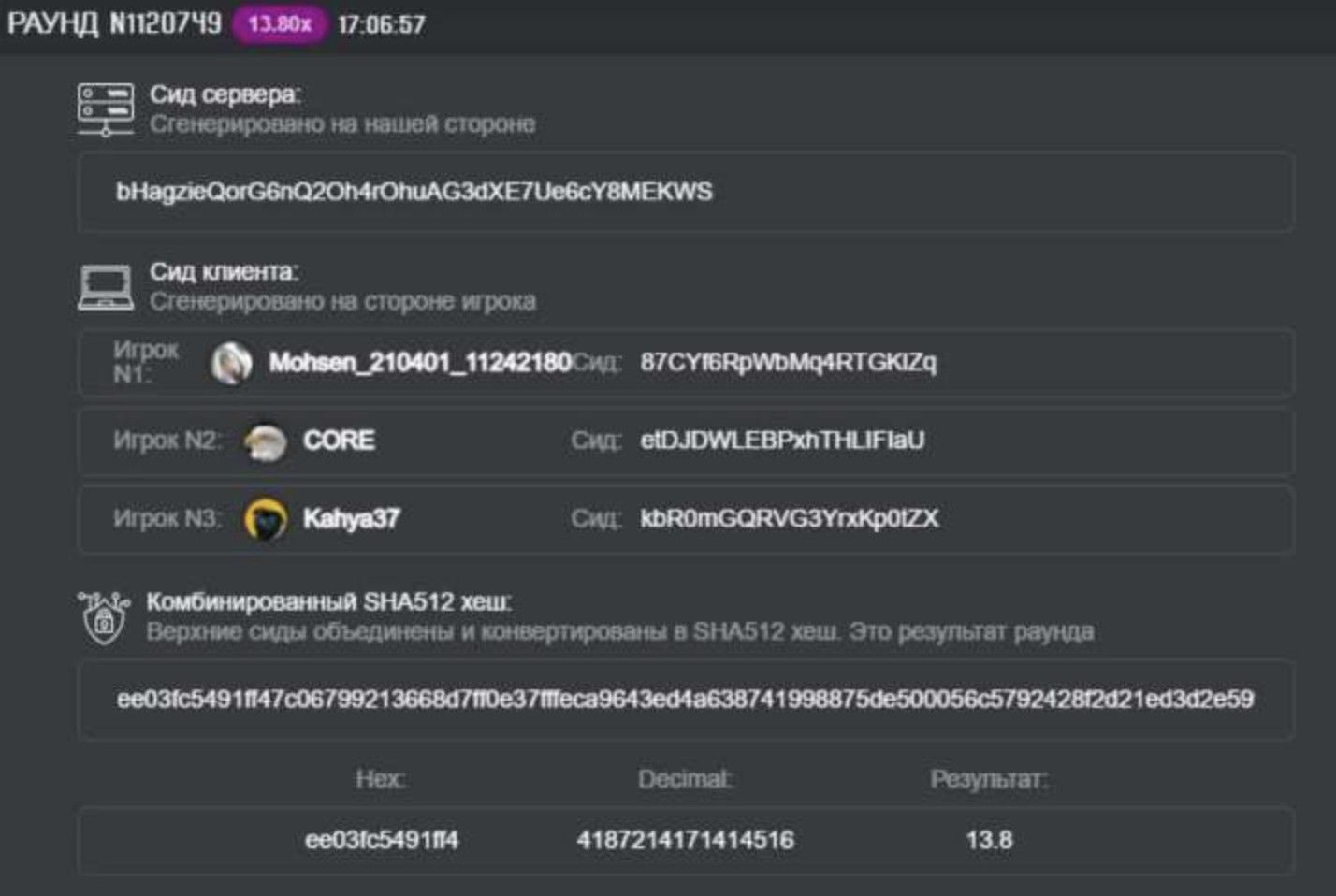Click the Mohsen_210401_11242180 player name
Image resolution: width=1336 pixels, height=896 pixels.
click(x=420, y=363)
